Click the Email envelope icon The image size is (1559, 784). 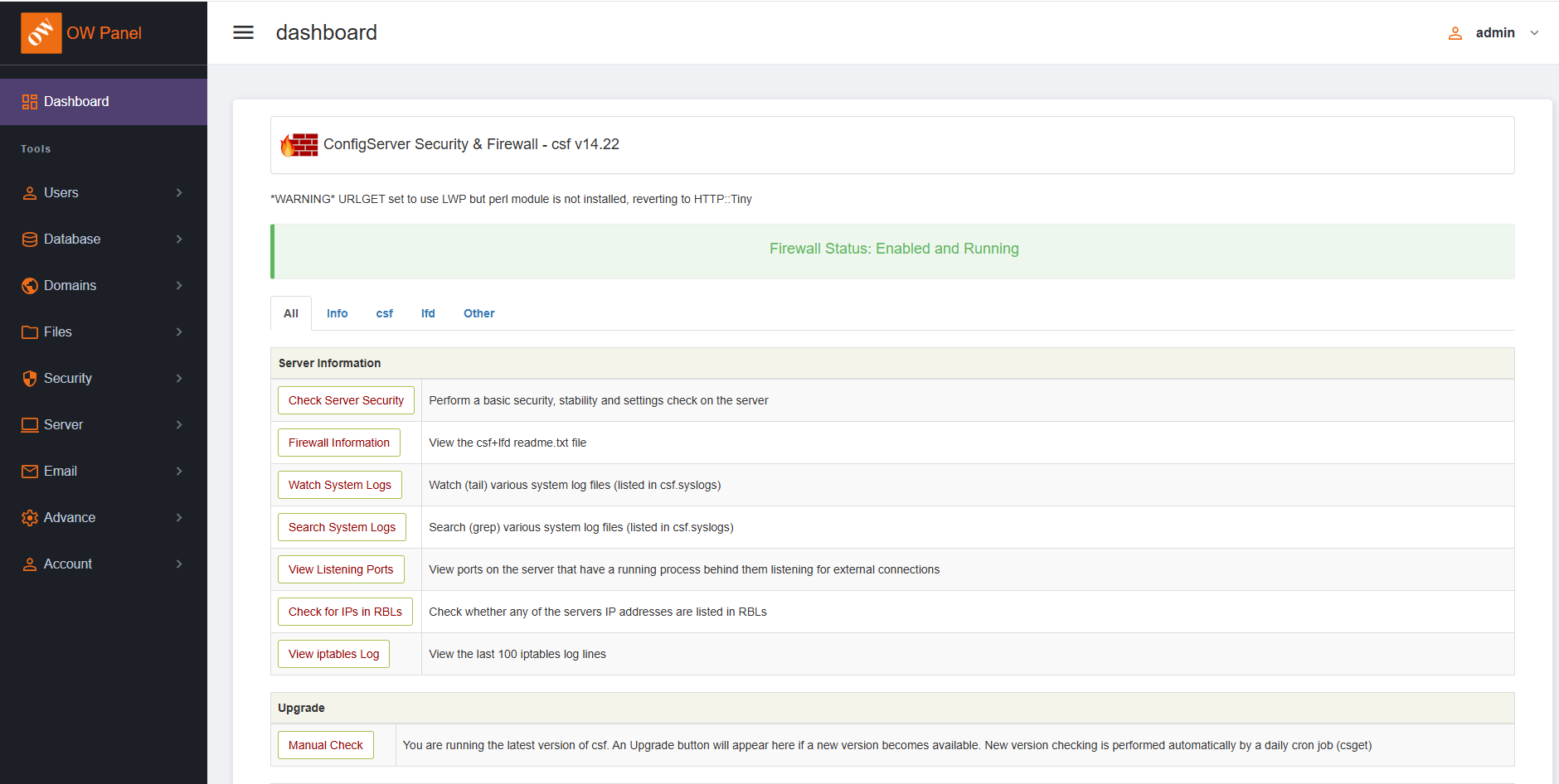[x=30, y=472]
